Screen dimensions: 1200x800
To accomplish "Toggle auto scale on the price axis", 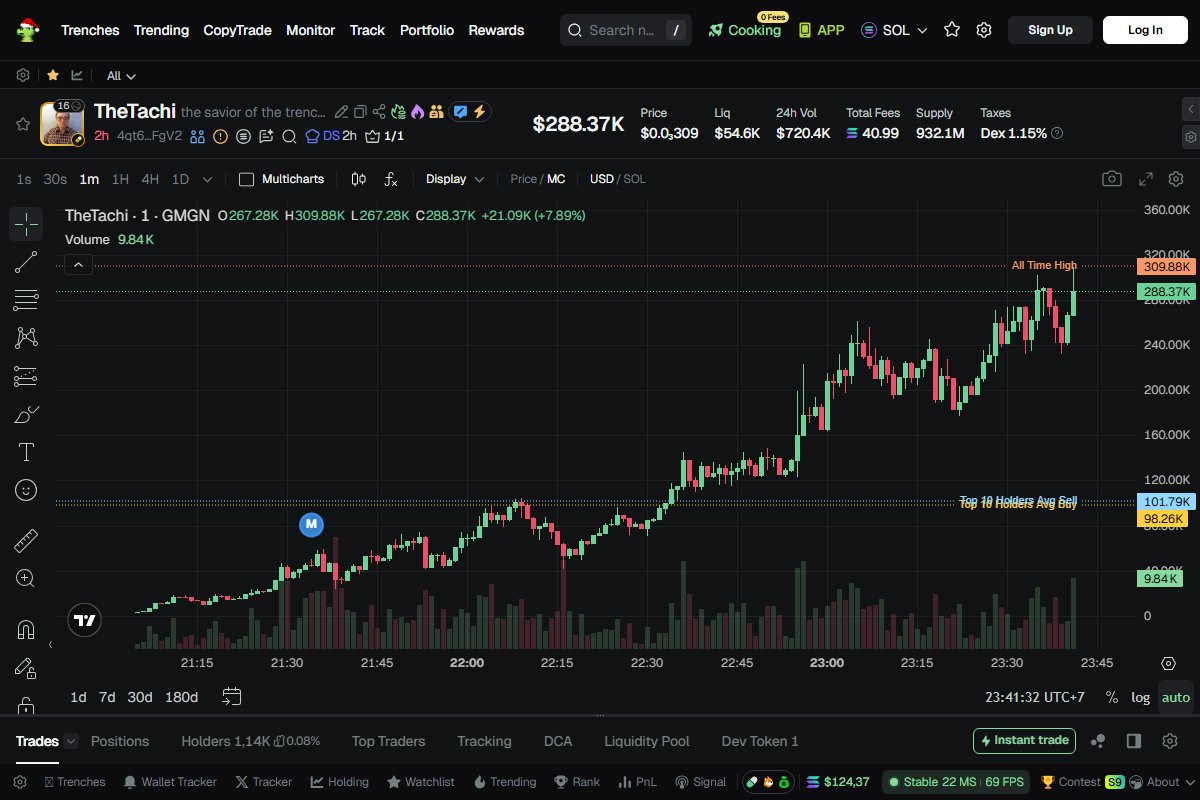I will [1175, 697].
